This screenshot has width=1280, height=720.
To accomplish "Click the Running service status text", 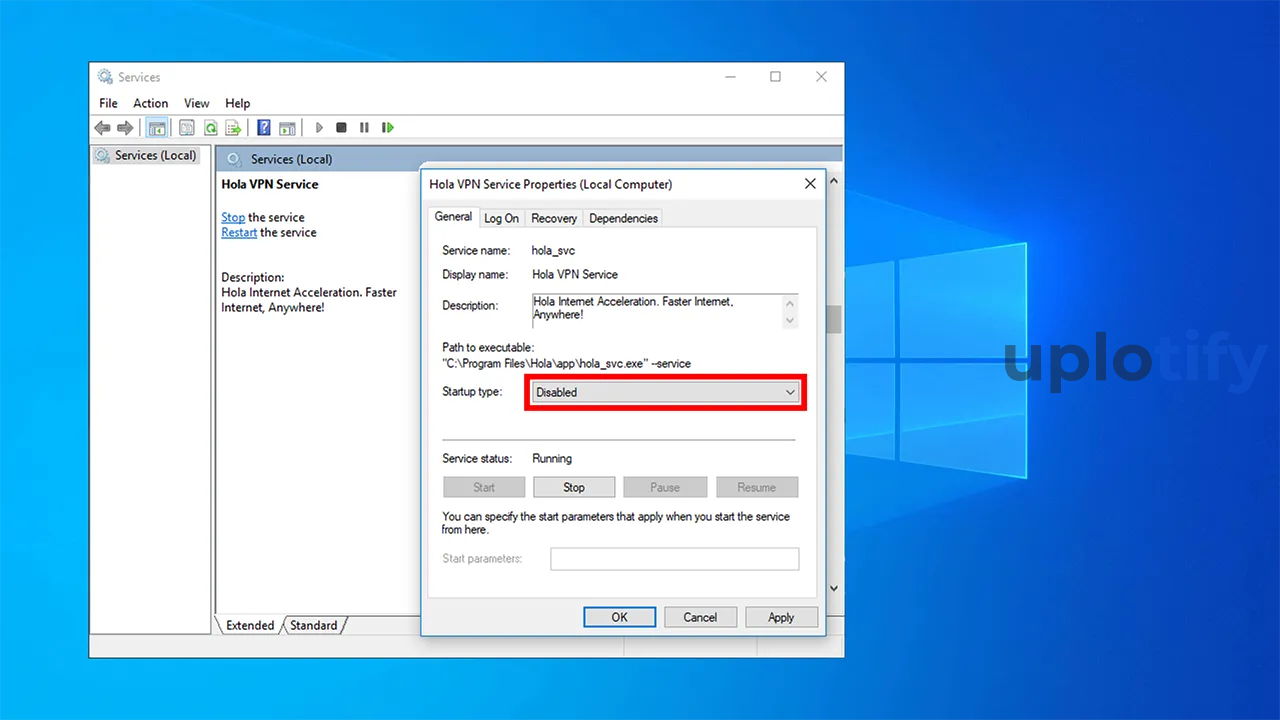I will pos(552,459).
